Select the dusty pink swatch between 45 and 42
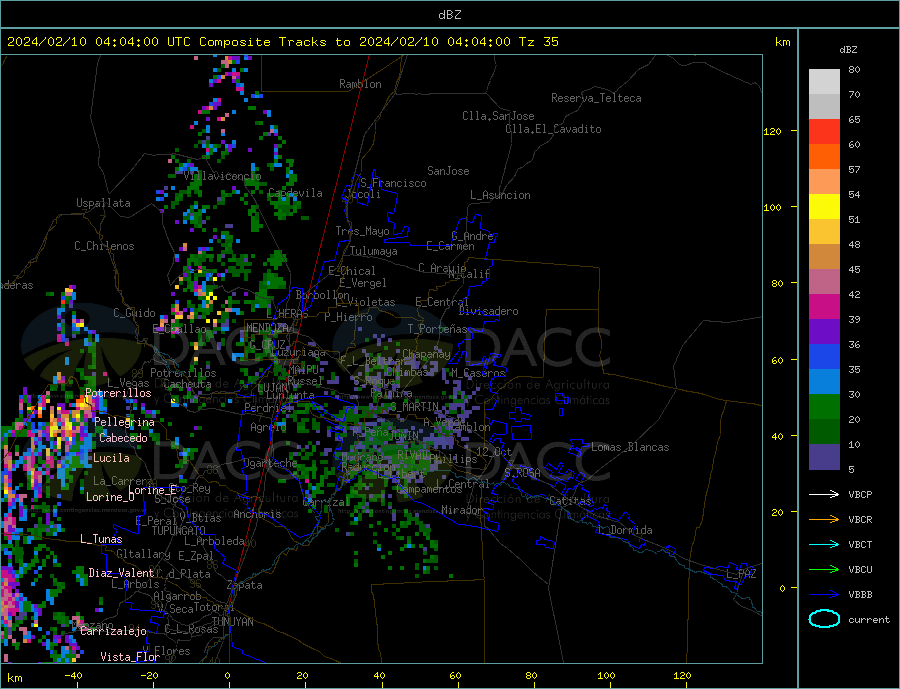The image size is (900, 689). point(824,281)
